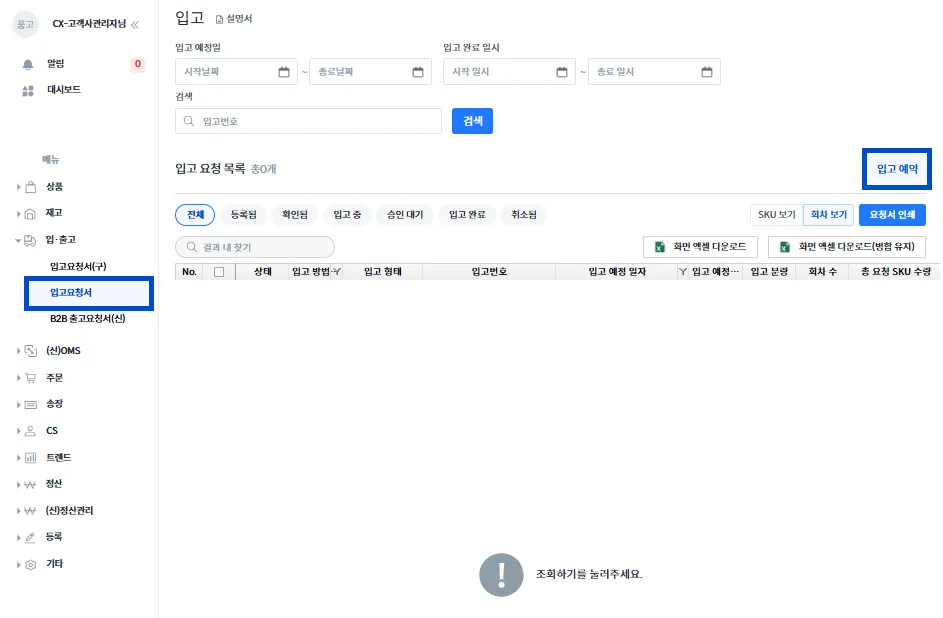Select the 입고 완료 status filter tab
The width and height of the screenshot is (943, 618).
coord(467,215)
